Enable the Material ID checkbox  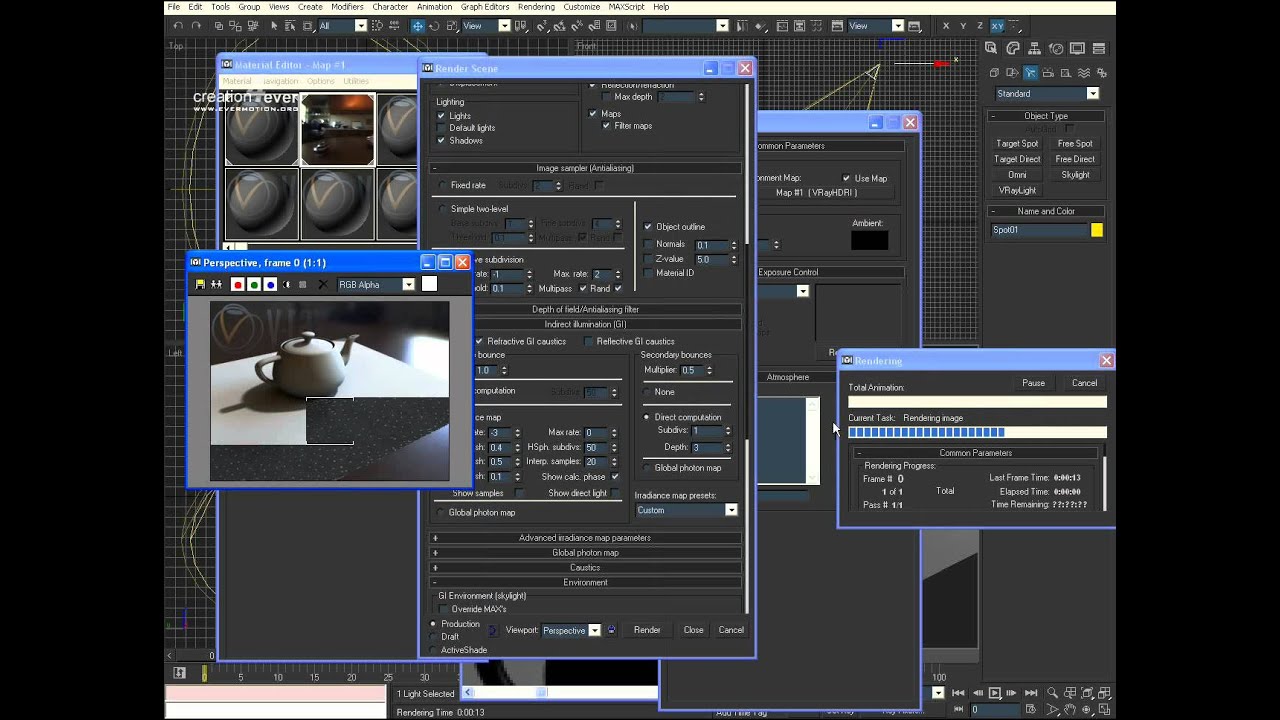pyautogui.click(x=648, y=273)
